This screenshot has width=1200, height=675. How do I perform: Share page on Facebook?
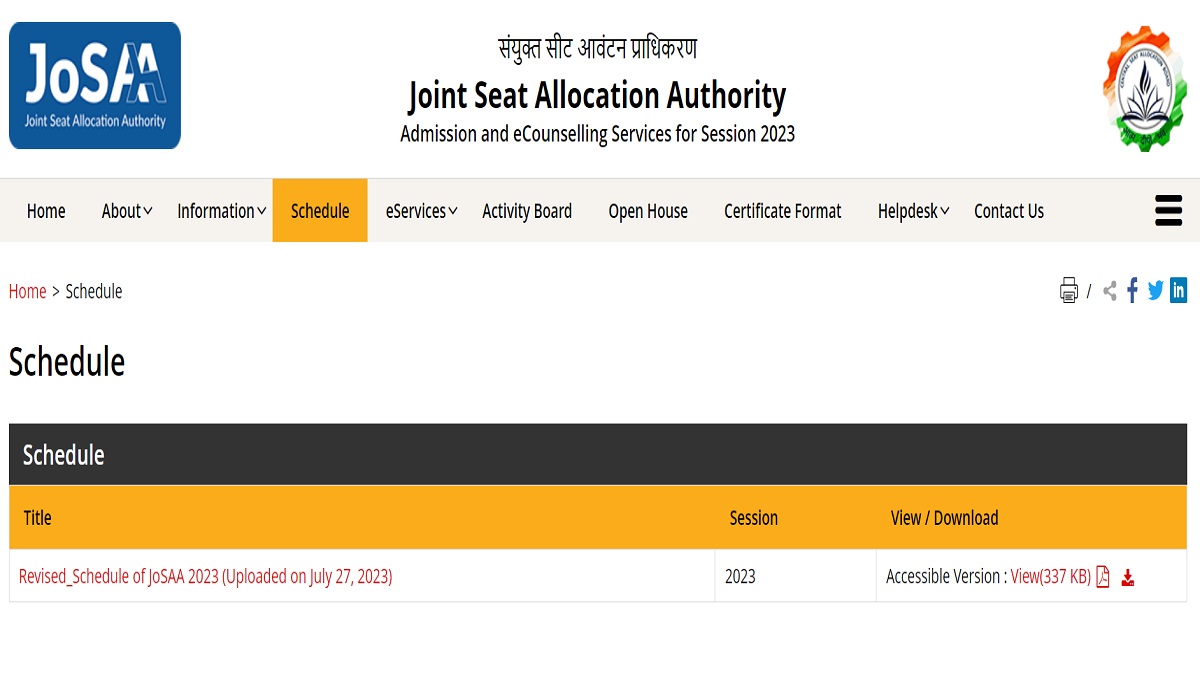coord(1133,291)
